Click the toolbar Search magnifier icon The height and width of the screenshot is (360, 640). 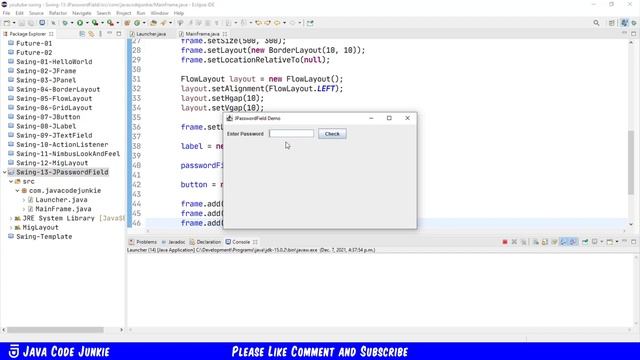point(596,23)
